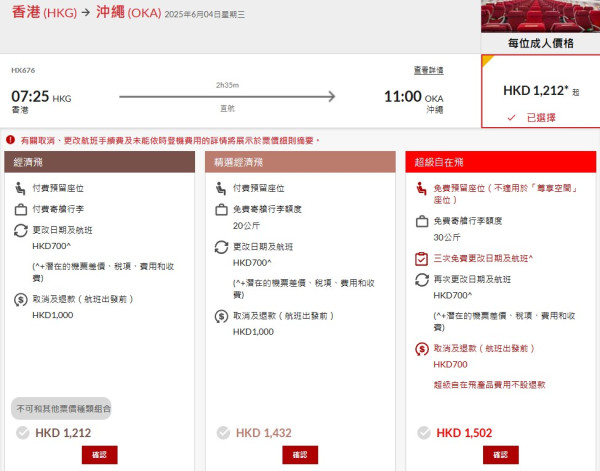Click HKD1,000 cancellation fee in 精選經濟飛
Screen dimensions: 600x471
[253, 332]
